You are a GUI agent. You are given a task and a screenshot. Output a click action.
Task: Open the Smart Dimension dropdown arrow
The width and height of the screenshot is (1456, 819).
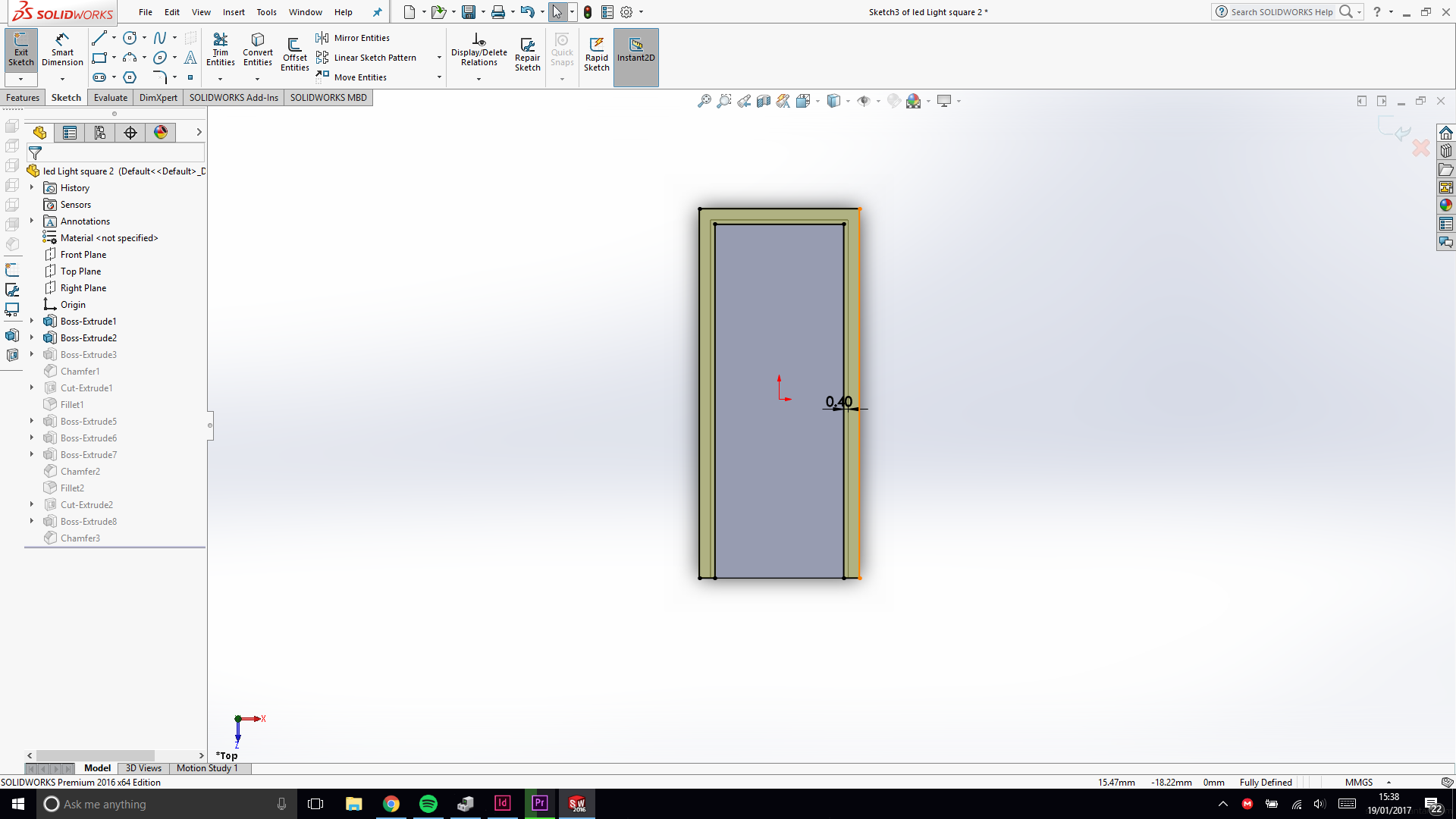pos(62,79)
